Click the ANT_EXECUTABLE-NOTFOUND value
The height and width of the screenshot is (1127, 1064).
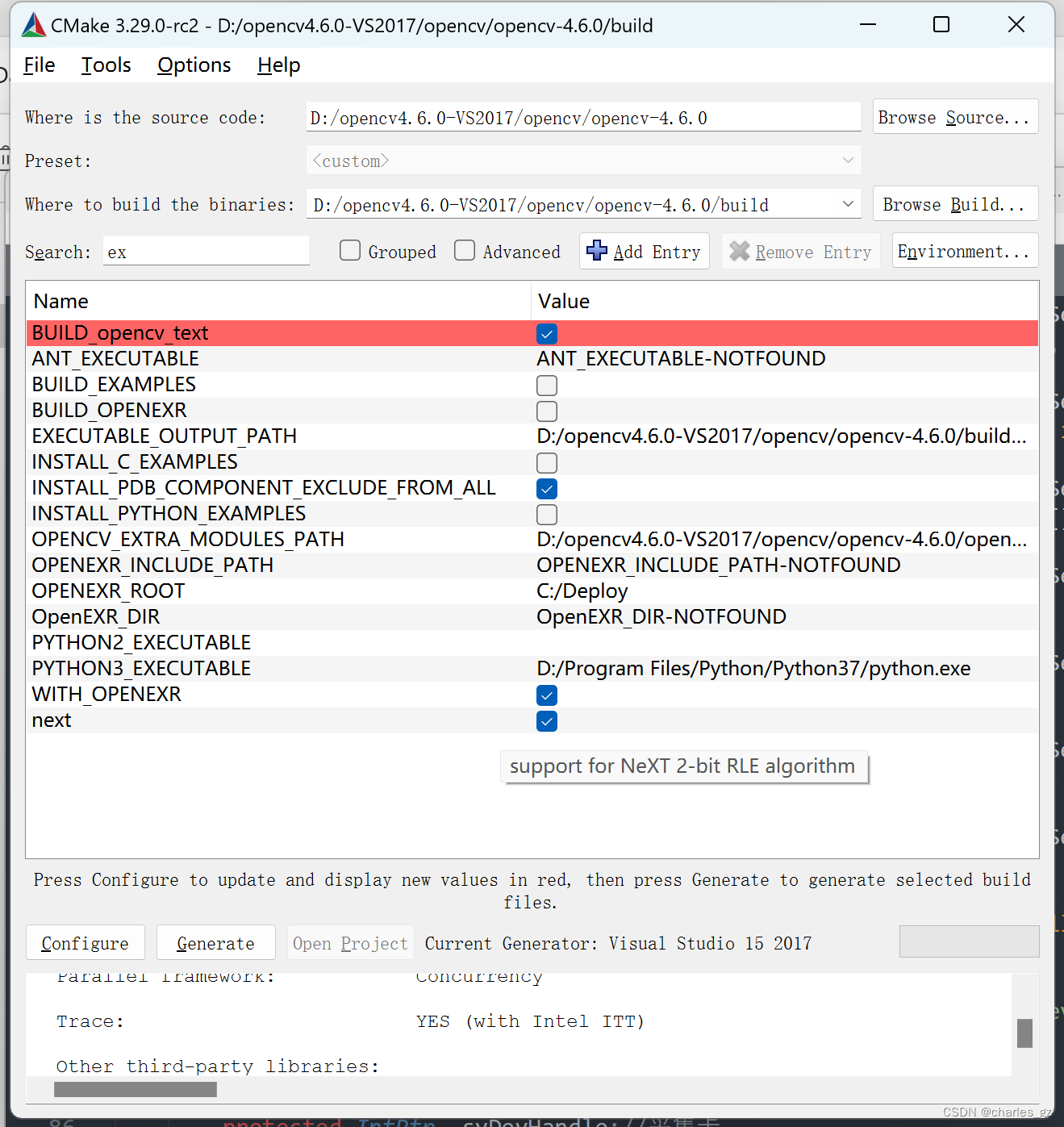click(x=681, y=359)
